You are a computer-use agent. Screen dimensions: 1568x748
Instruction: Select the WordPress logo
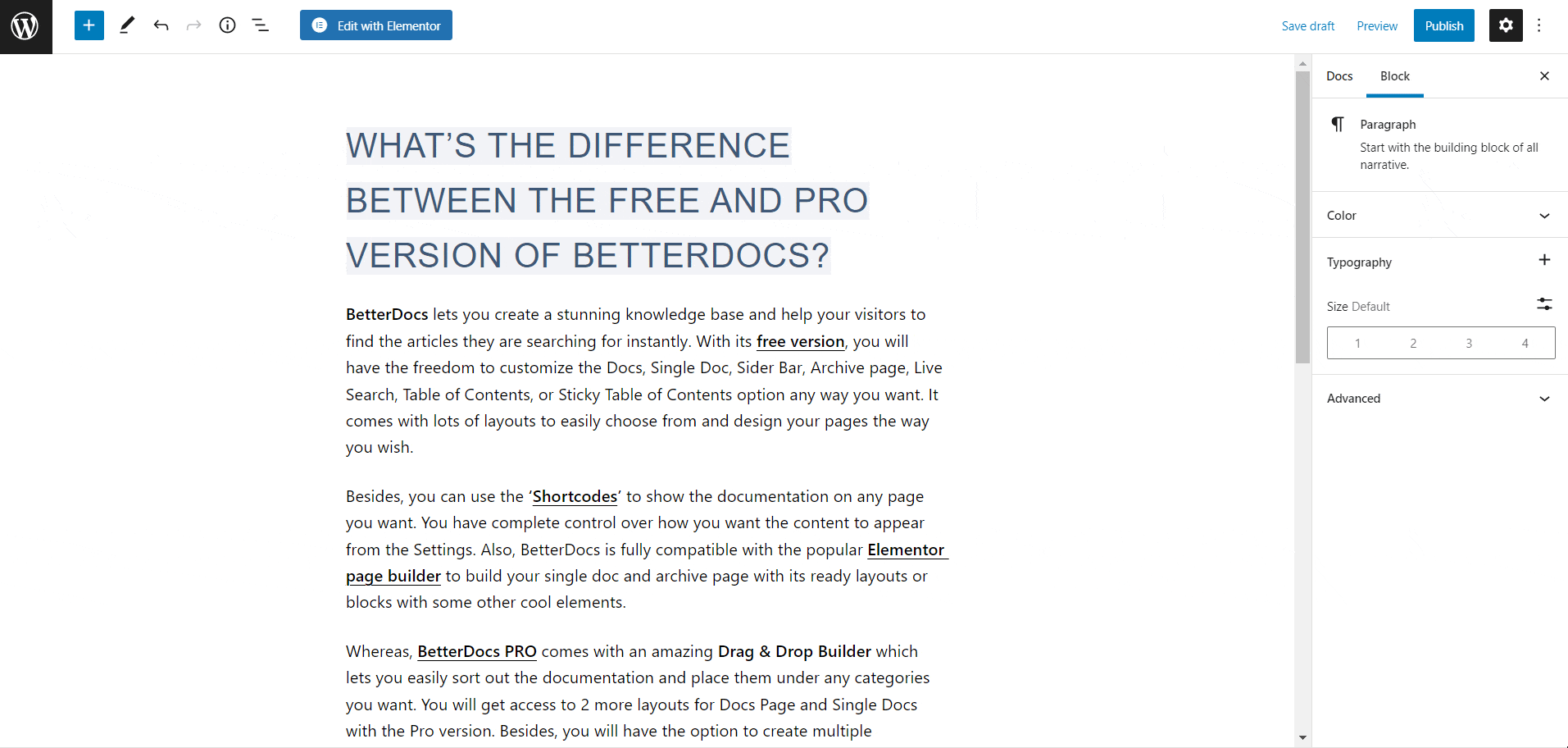[x=25, y=25]
